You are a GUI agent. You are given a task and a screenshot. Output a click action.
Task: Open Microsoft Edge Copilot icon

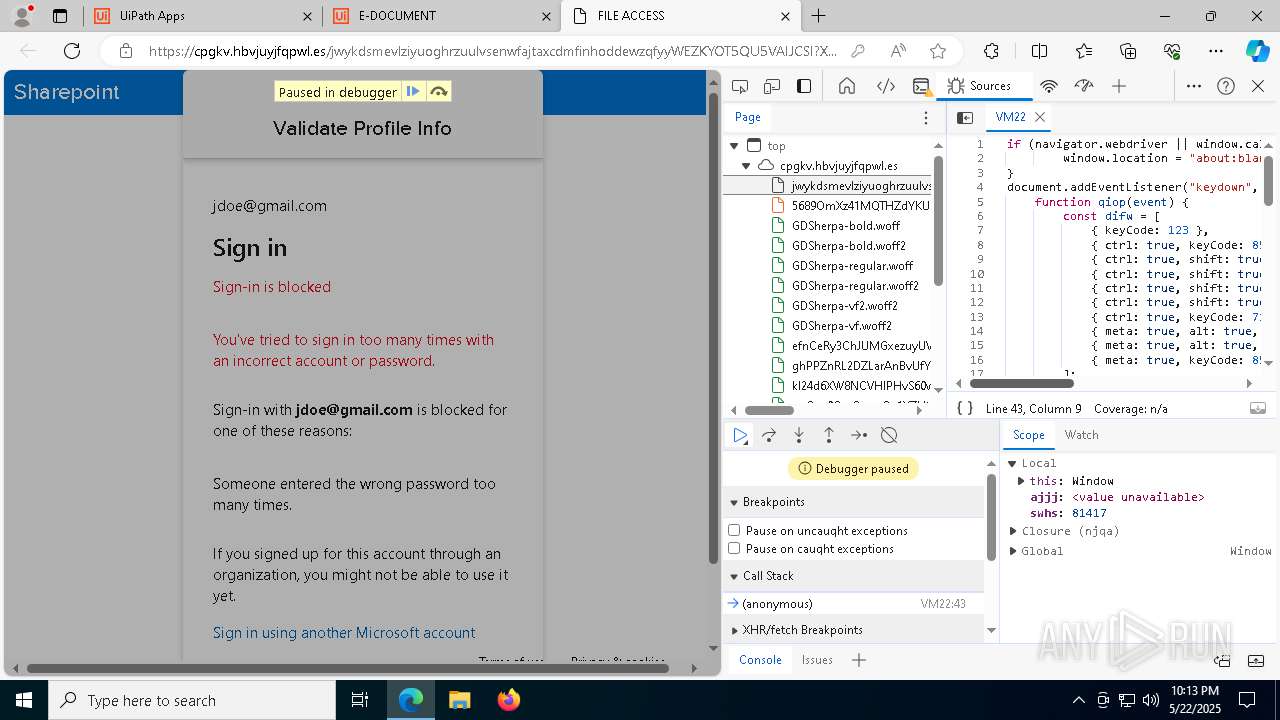(1257, 51)
